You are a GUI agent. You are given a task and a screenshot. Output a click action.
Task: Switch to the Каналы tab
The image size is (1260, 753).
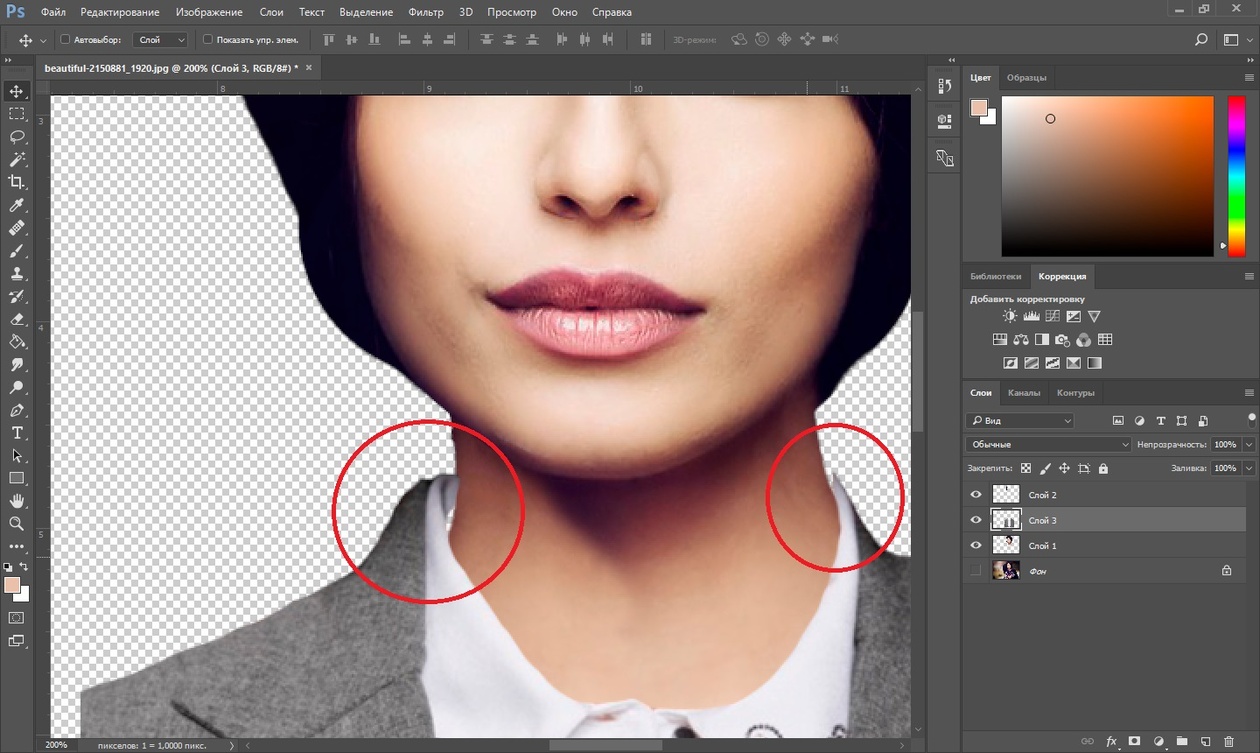point(1023,392)
